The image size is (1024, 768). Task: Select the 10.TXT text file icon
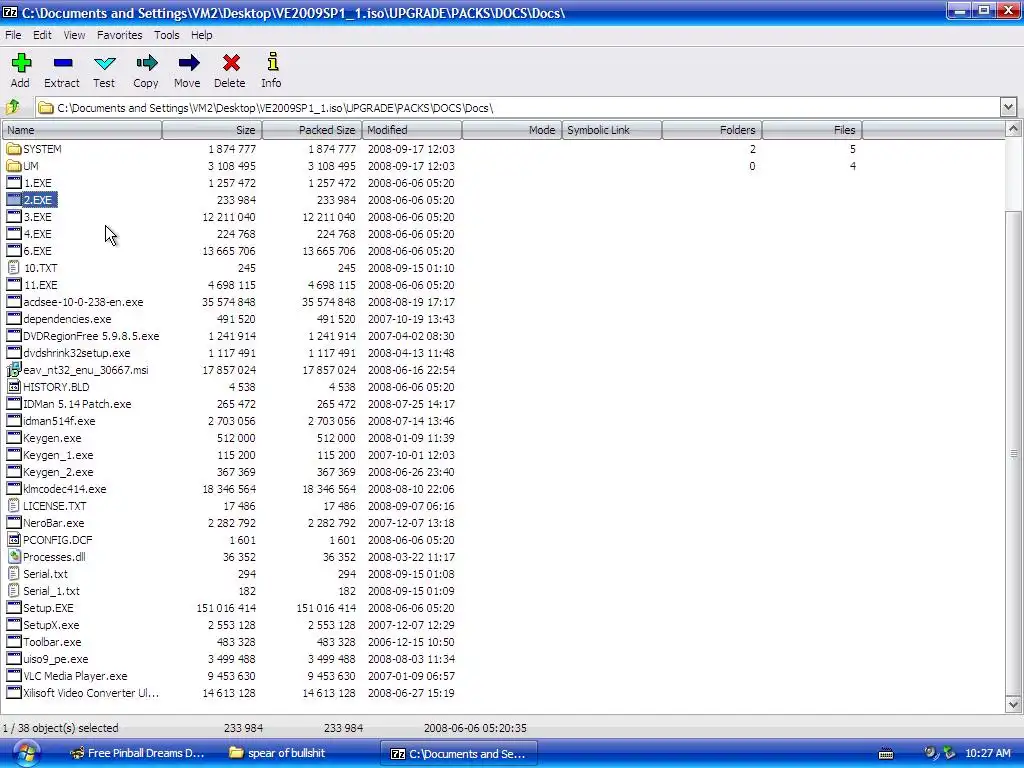pyautogui.click(x=13, y=268)
